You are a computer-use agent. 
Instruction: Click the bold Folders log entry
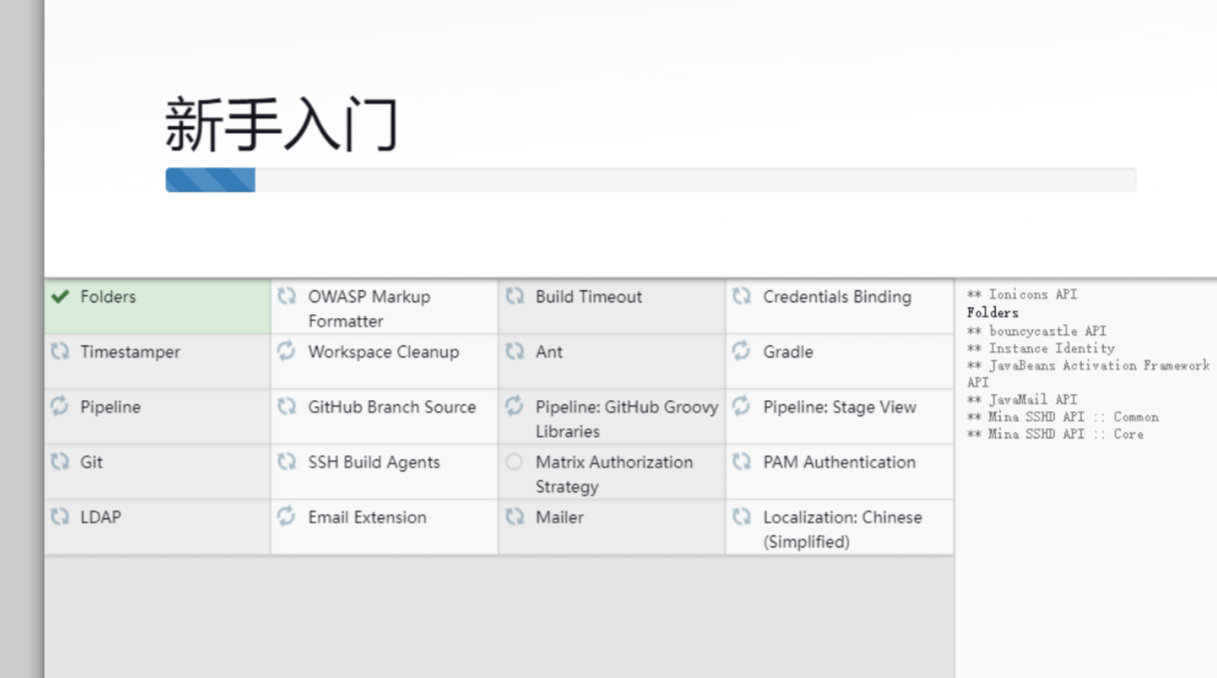(993, 313)
